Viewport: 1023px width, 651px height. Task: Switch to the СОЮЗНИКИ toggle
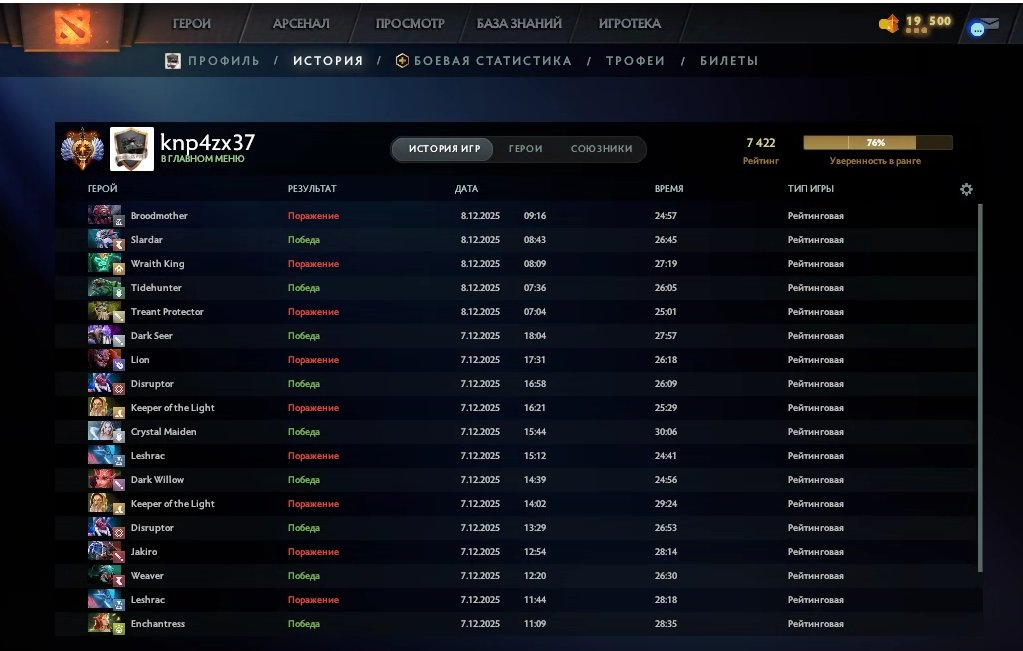(x=601, y=149)
